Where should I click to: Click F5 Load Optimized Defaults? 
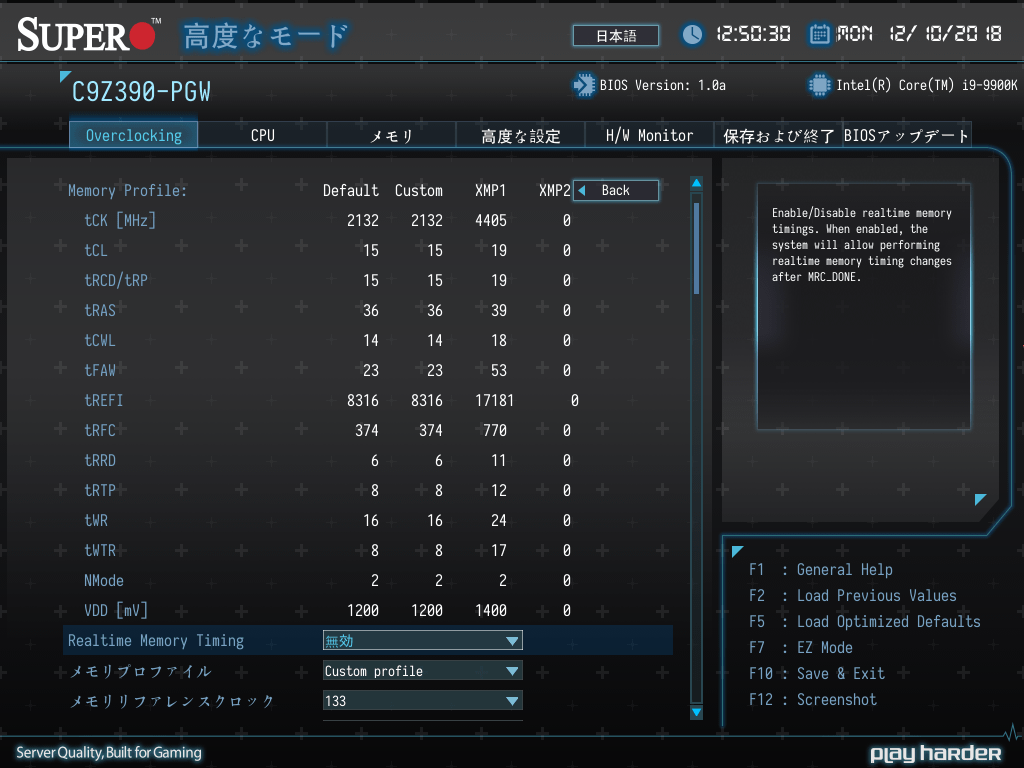(865, 622)
